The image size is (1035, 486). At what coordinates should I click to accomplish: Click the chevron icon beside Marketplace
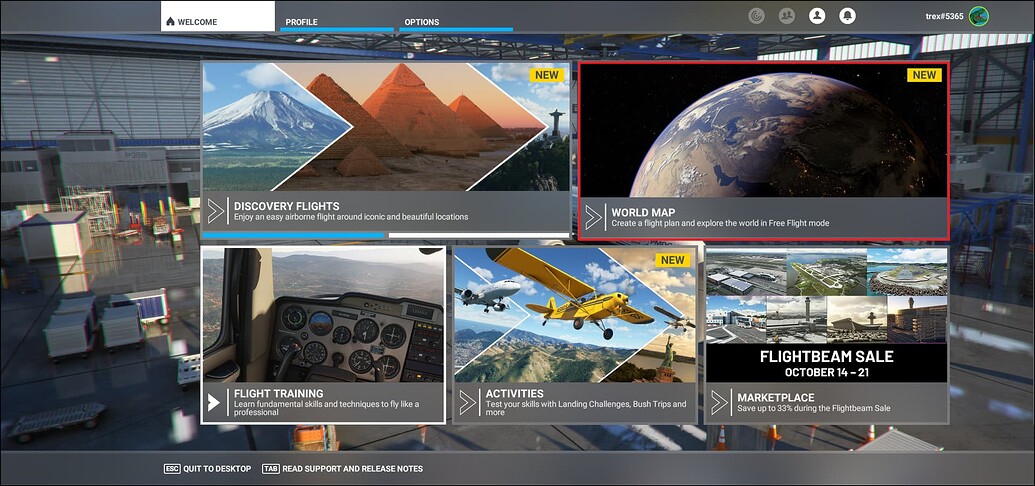point(719,402)
